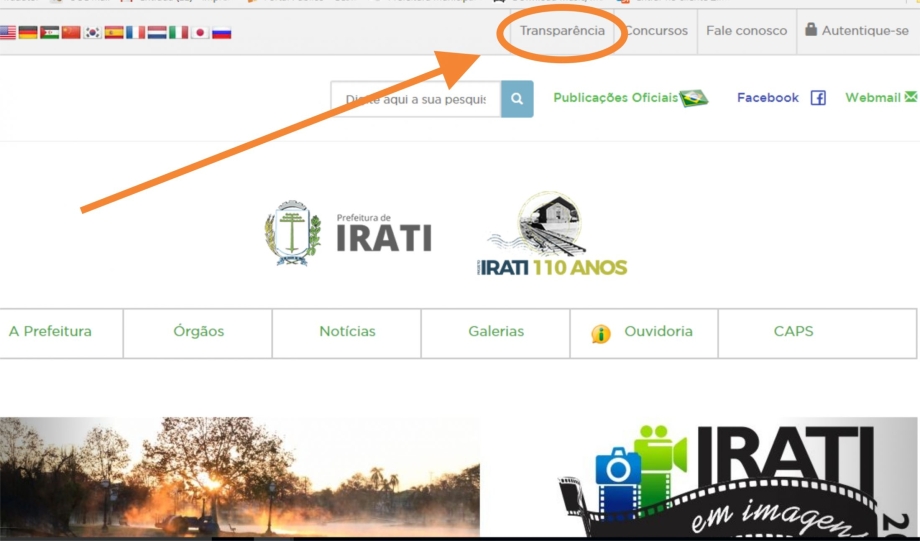Select the South Korean flag language
This screenshot has height=541, width=920.
click(x=93, y=32)
